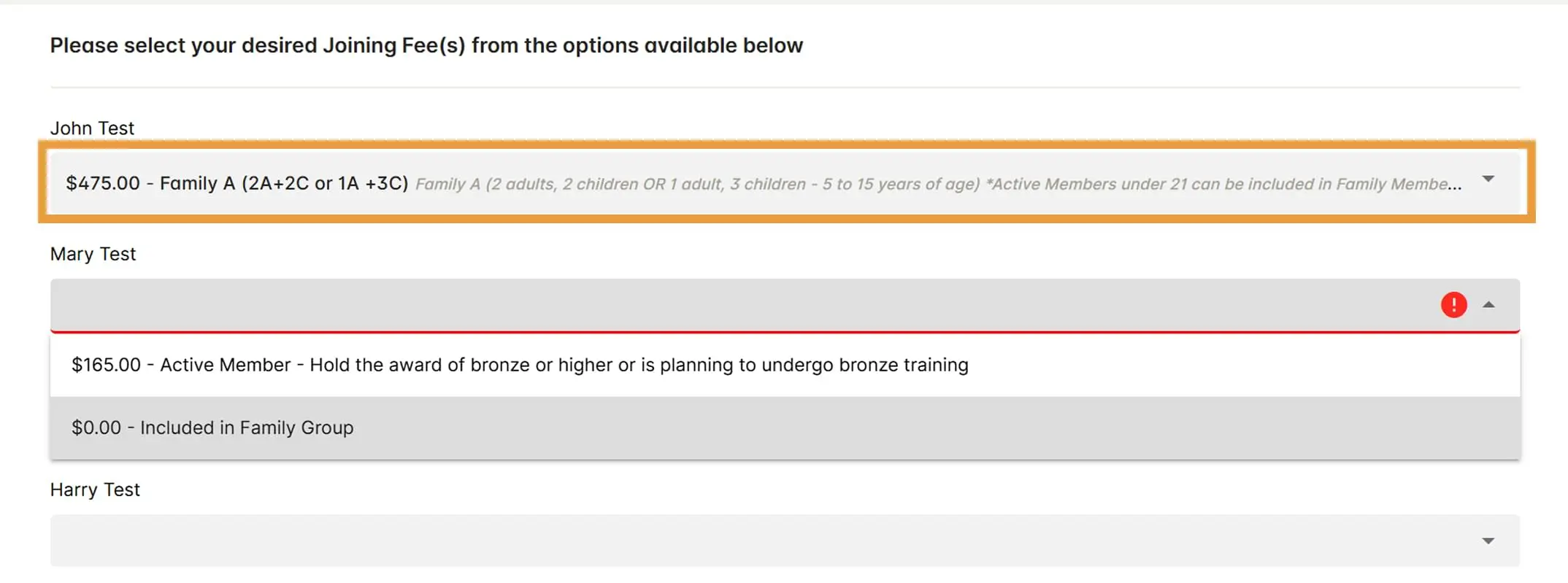The width and height of the screenshot is (1568, 583).
Task: Expand John Test fee dropdown arrow
Action: tap(1488, 179)
